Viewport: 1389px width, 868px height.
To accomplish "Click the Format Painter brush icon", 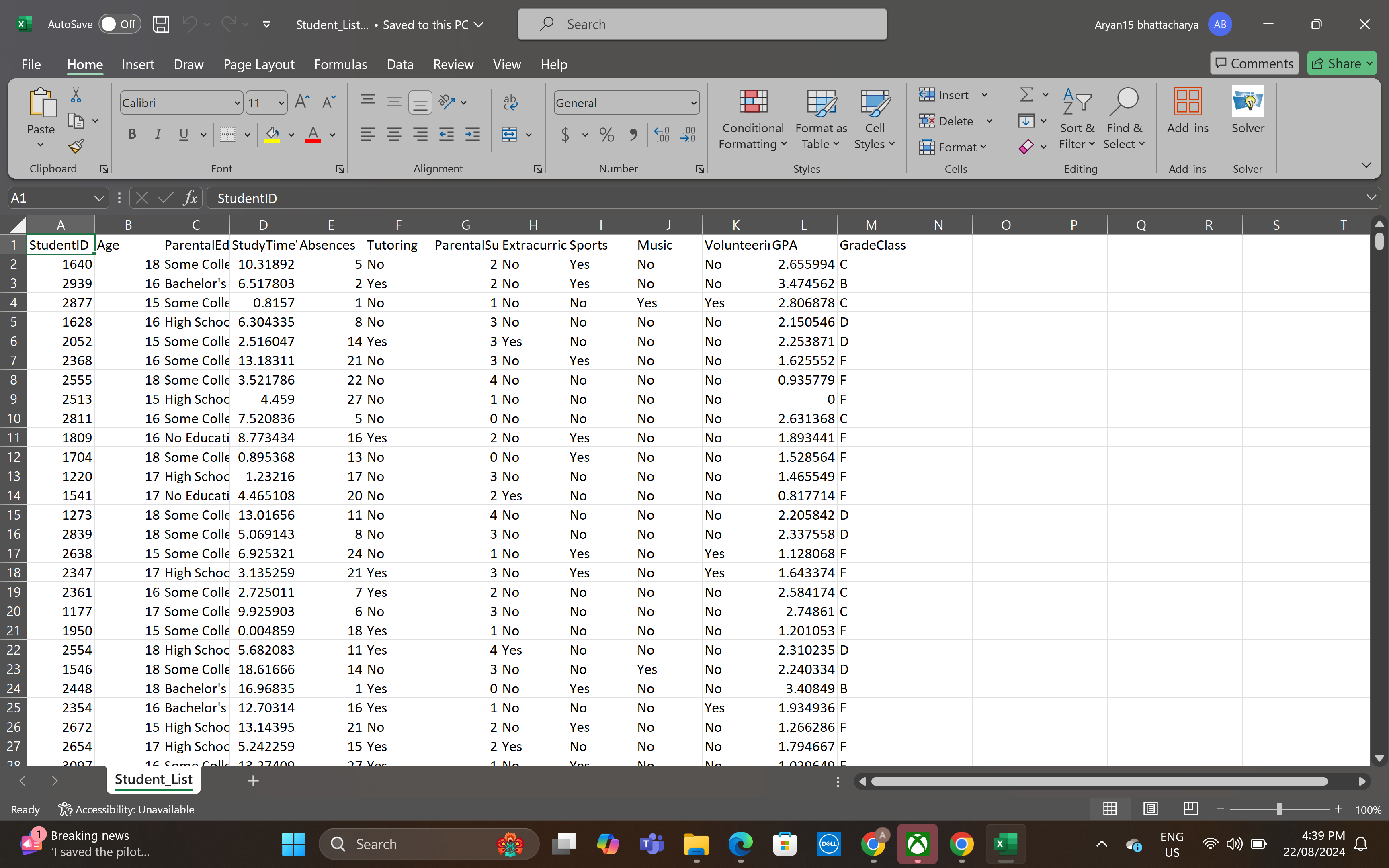I will coord(76,146).
